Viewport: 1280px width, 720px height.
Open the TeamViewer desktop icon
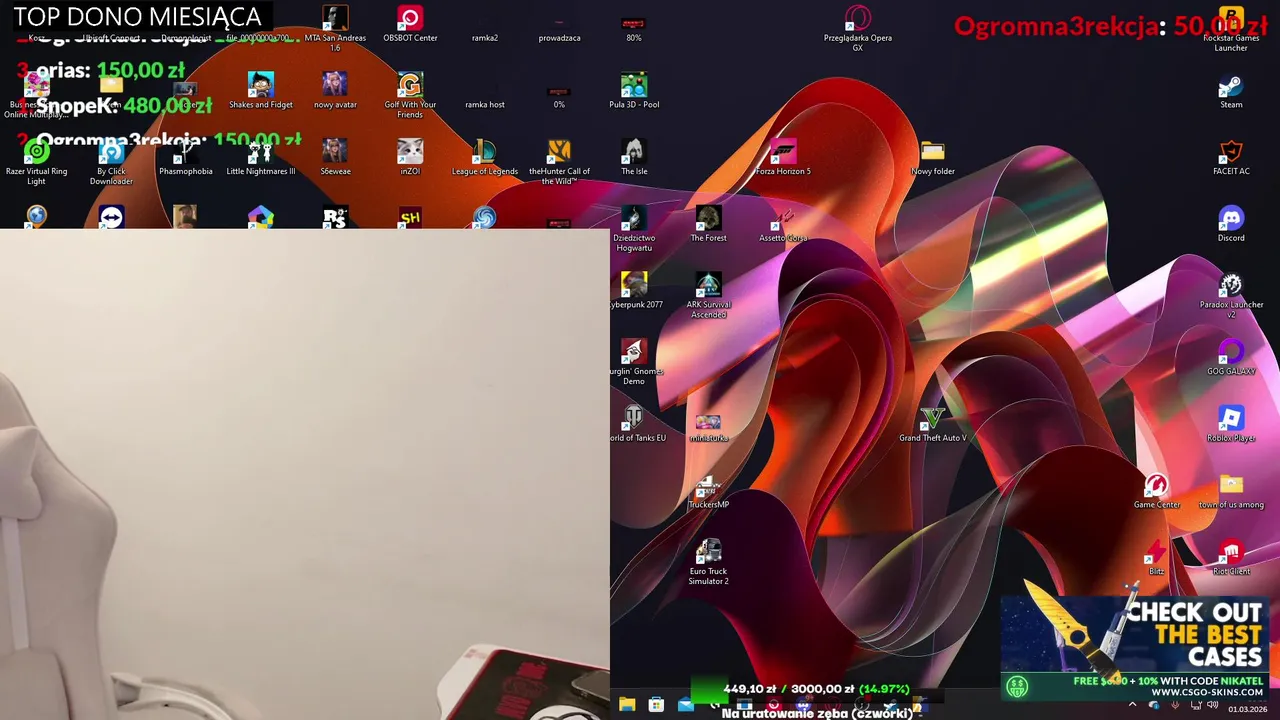click(x=111, y=217)
